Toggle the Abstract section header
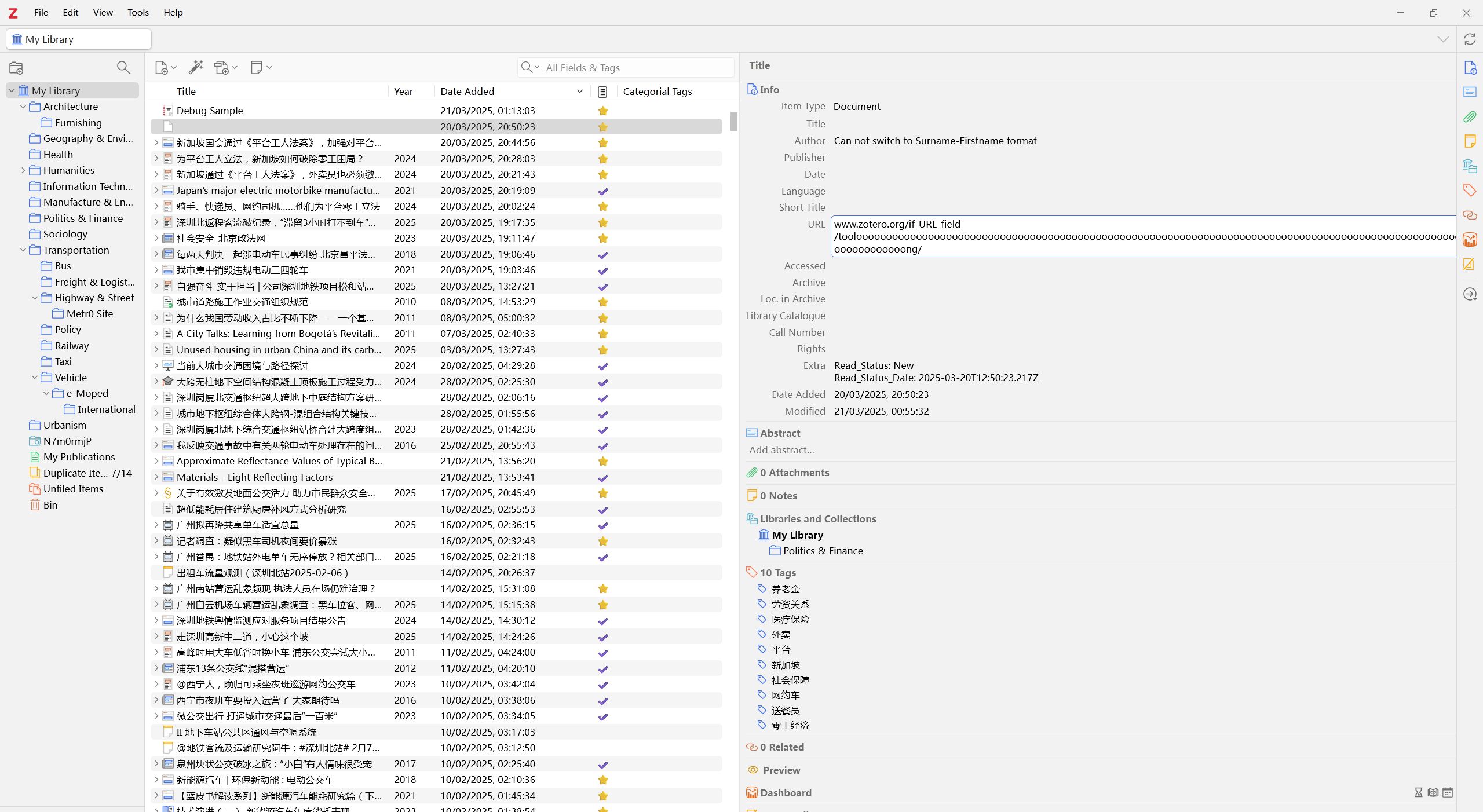The width and height of the screenshot is (1483, 812). coord(780,433)
